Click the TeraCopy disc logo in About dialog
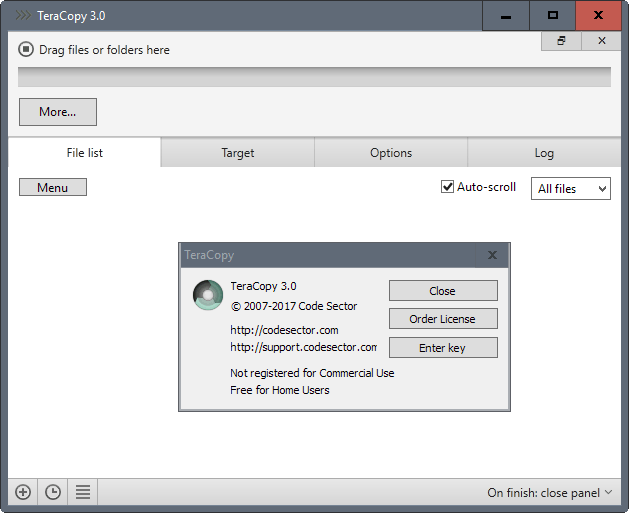Viewport: 629px width, 513px height. [x=208, y=295]
